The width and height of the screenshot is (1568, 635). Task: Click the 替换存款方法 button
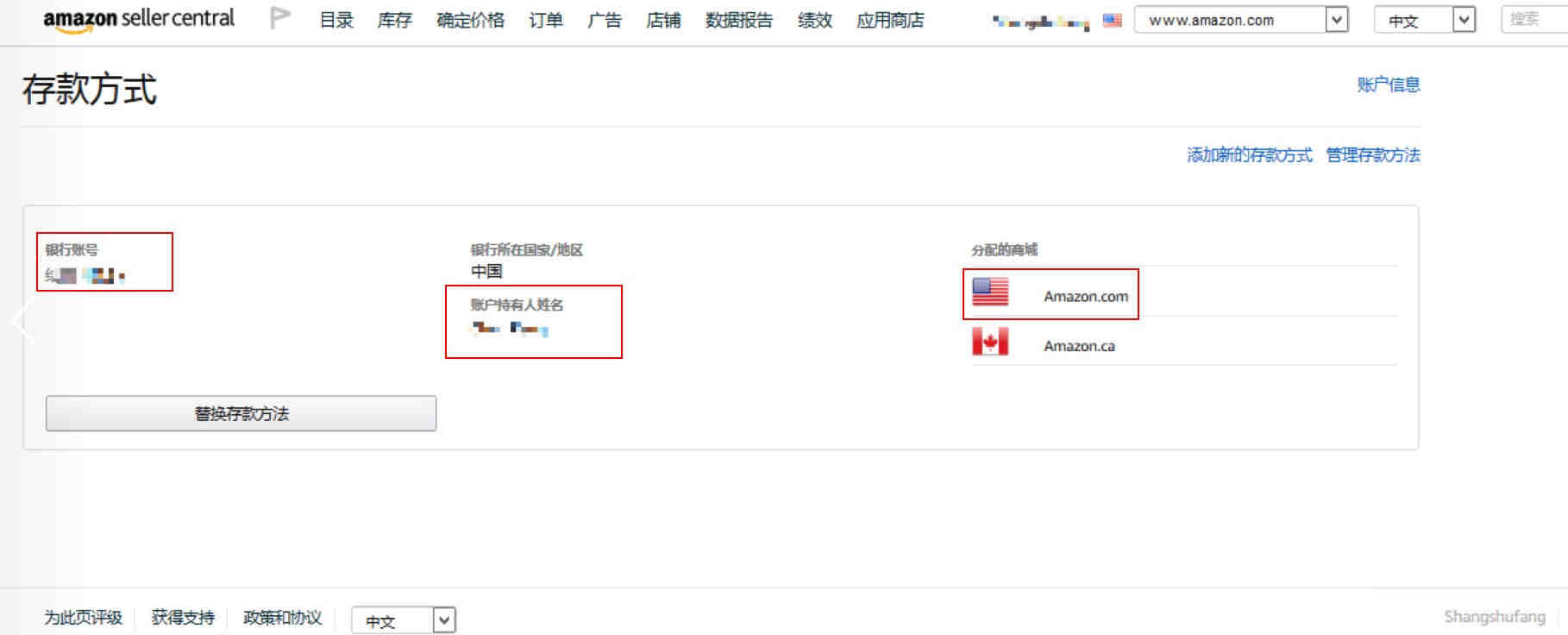[241, 413]
